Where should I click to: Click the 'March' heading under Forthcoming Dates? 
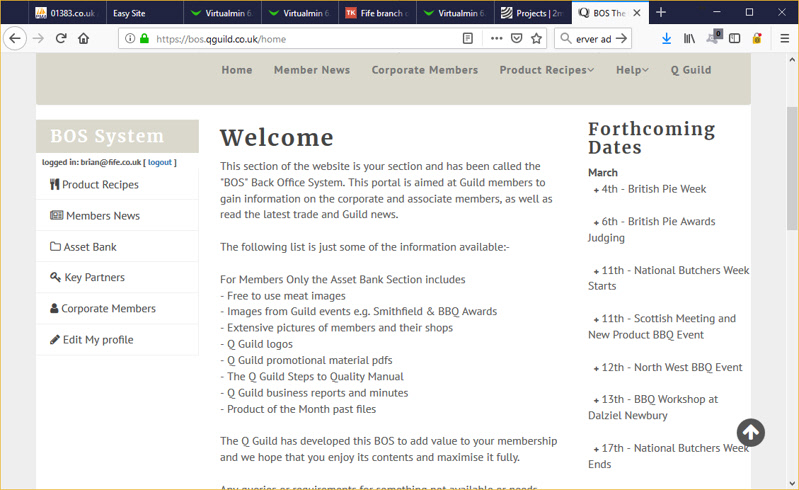pos(603,173)
